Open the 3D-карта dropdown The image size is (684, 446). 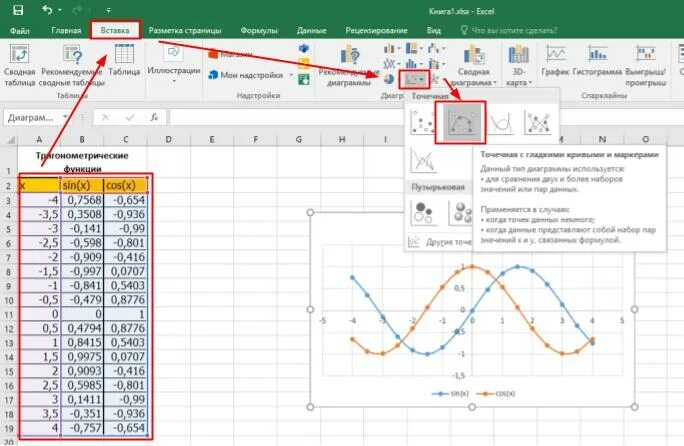[x=518, y=65]
